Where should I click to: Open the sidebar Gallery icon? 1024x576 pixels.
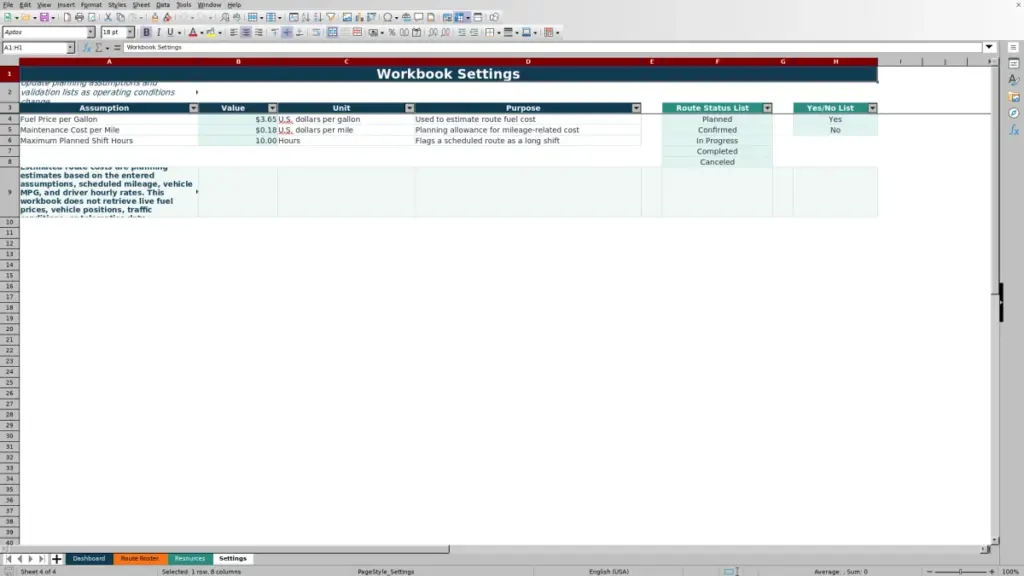click(x=1014, y=97)
